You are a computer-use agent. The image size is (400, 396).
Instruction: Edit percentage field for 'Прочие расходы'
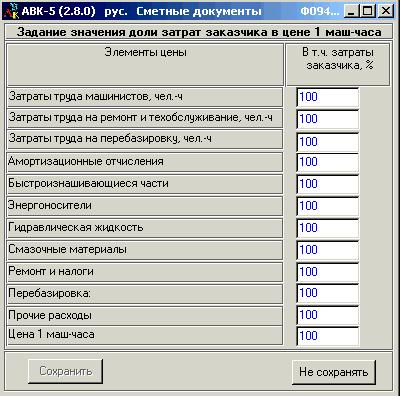pos(328,315)
